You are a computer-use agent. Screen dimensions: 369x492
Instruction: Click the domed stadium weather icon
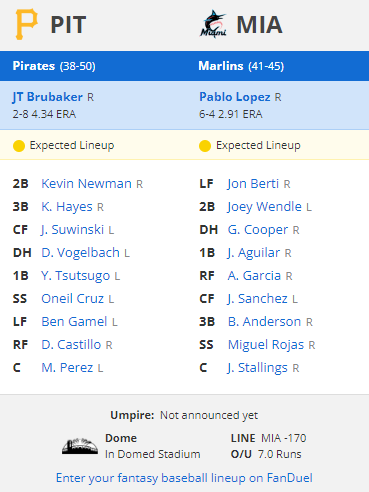(80, 446)
